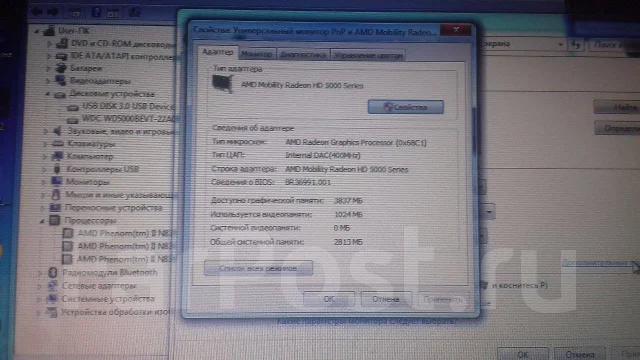
Task: Click the Back arrow in Device Manager toolbar
Action: click(38, 12)
